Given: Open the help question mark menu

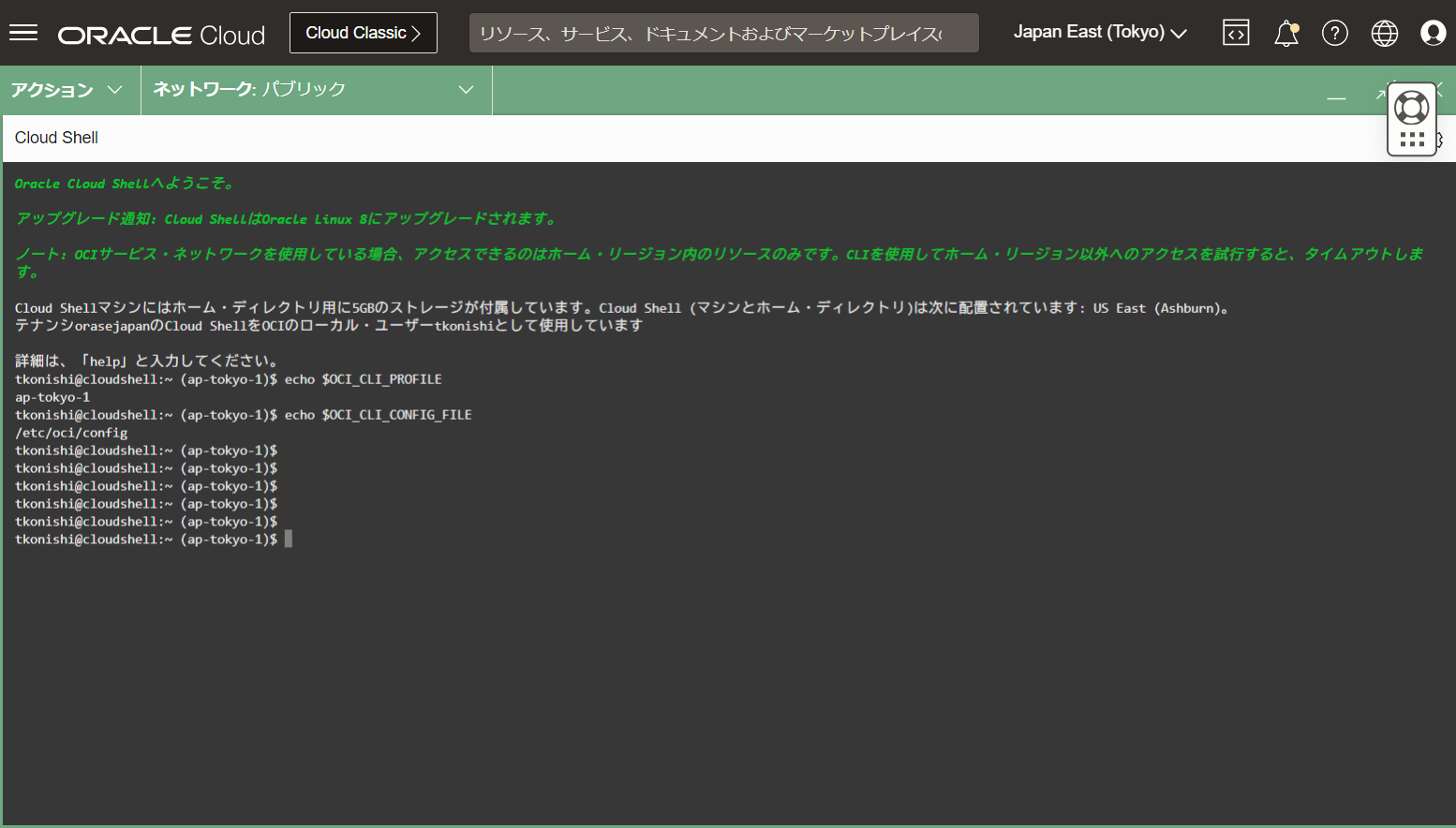Looking at the screenshot, I should [x=1334, y=34].
